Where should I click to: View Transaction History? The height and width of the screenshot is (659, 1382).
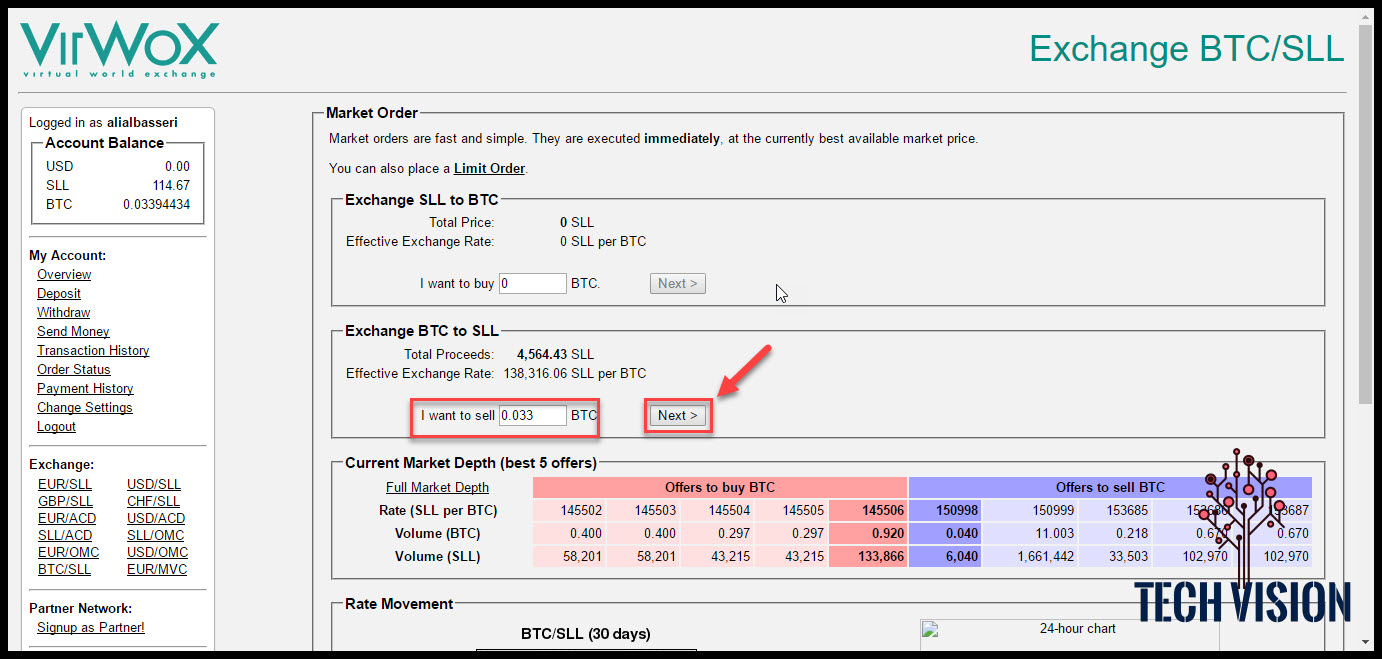tap(93, 350)
